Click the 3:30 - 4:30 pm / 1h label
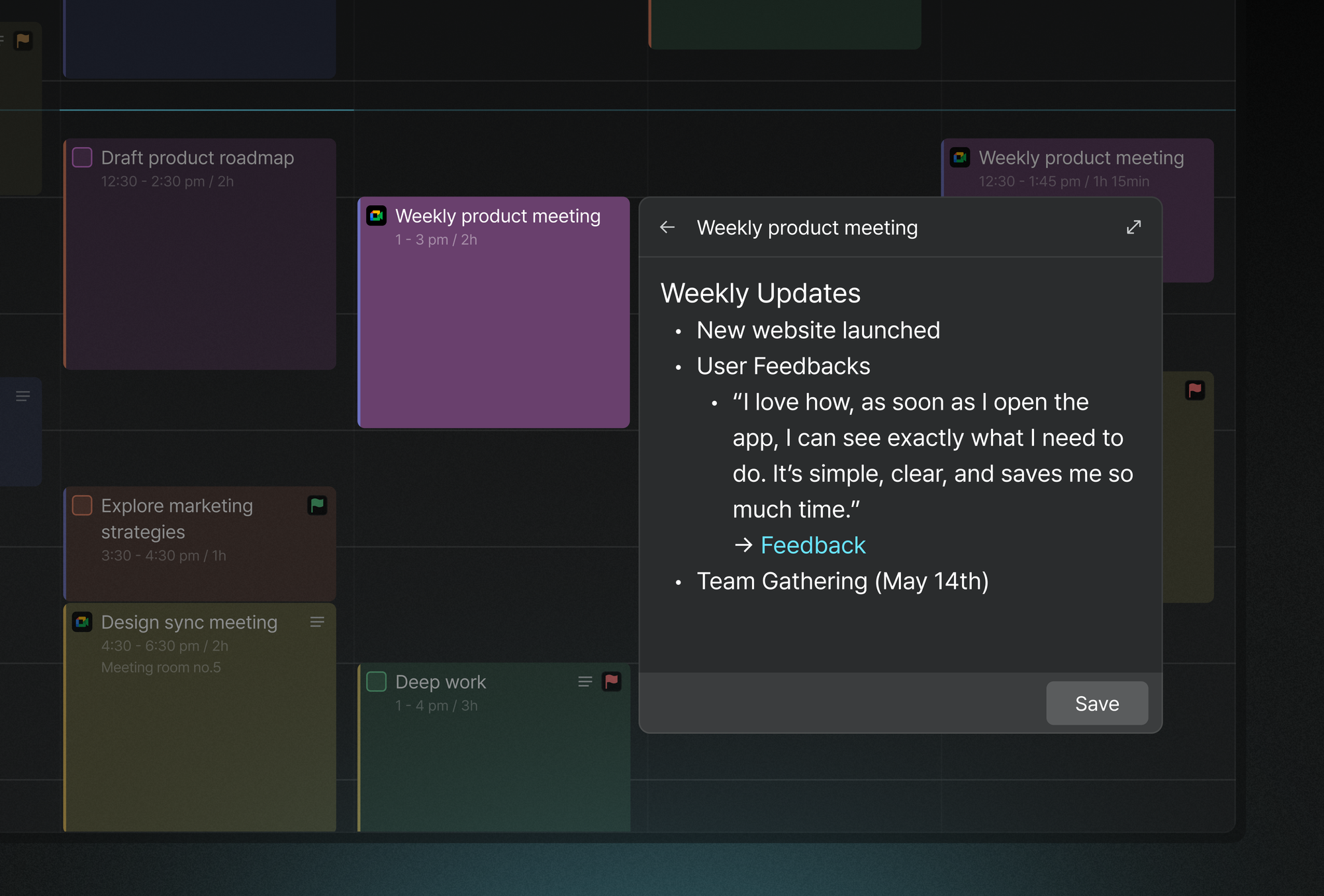Screen dimensions: 1324x896 164,556
